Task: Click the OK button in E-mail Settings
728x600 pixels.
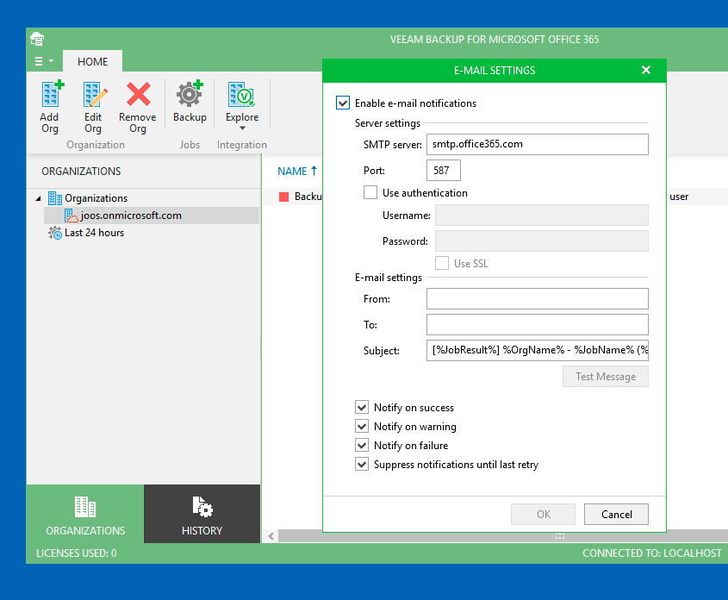Action: tap(543, 514)
